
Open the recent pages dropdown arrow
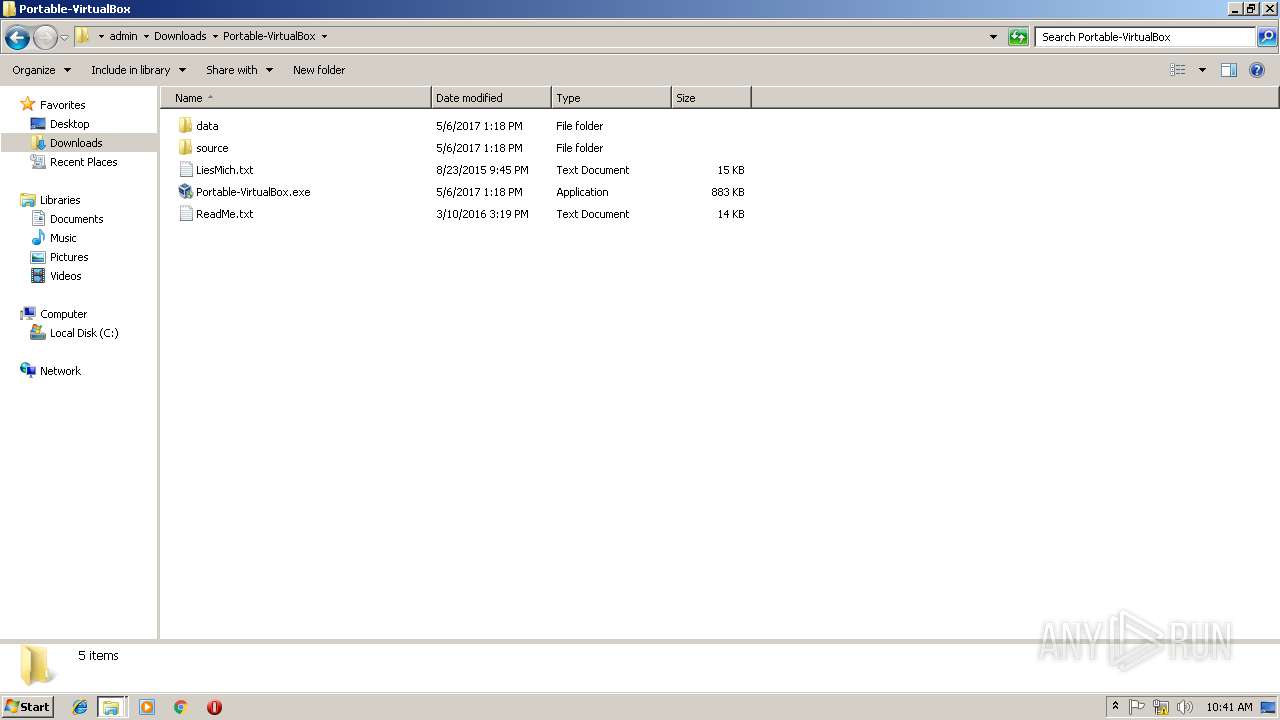[65, 37]
